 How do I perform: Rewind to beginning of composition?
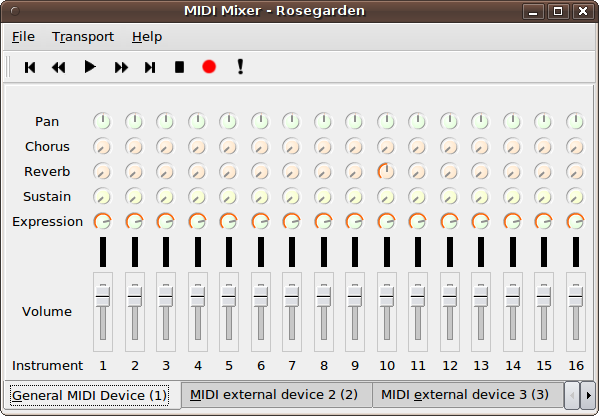(30, 68)
